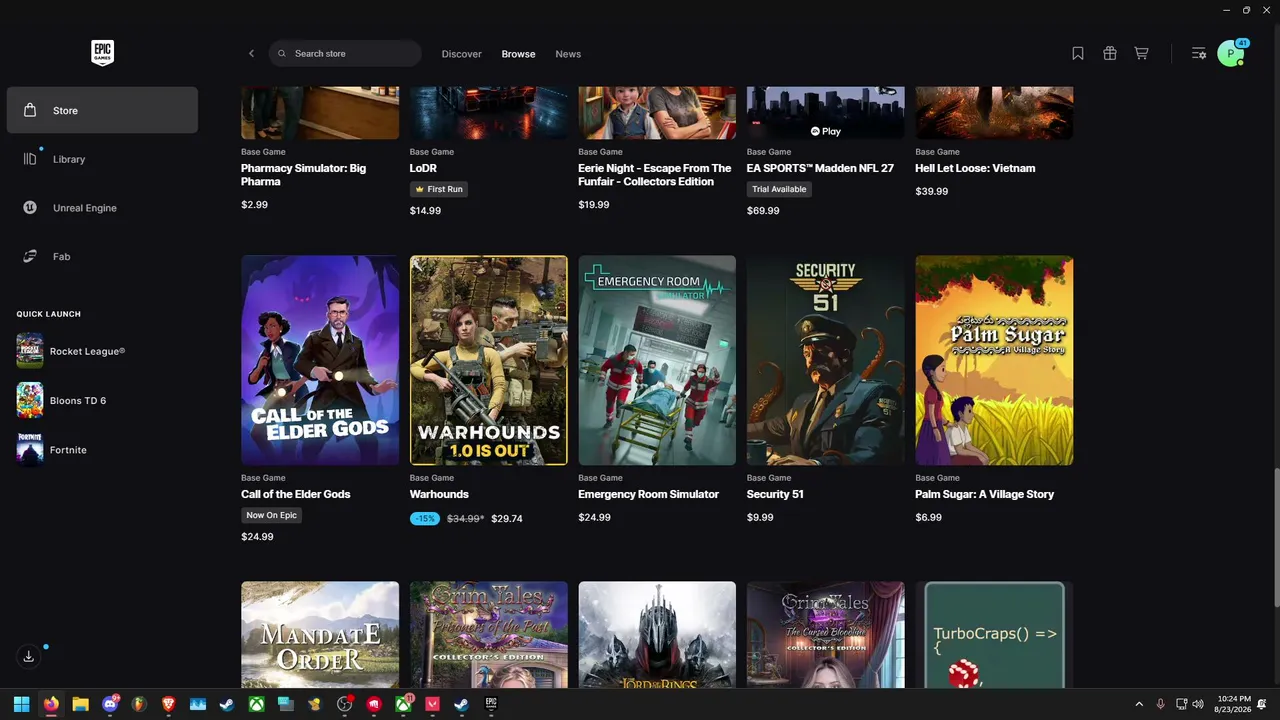The image size is (1280, 720).
Task: Open the Security 51 cover art
Action: point(825,360)
